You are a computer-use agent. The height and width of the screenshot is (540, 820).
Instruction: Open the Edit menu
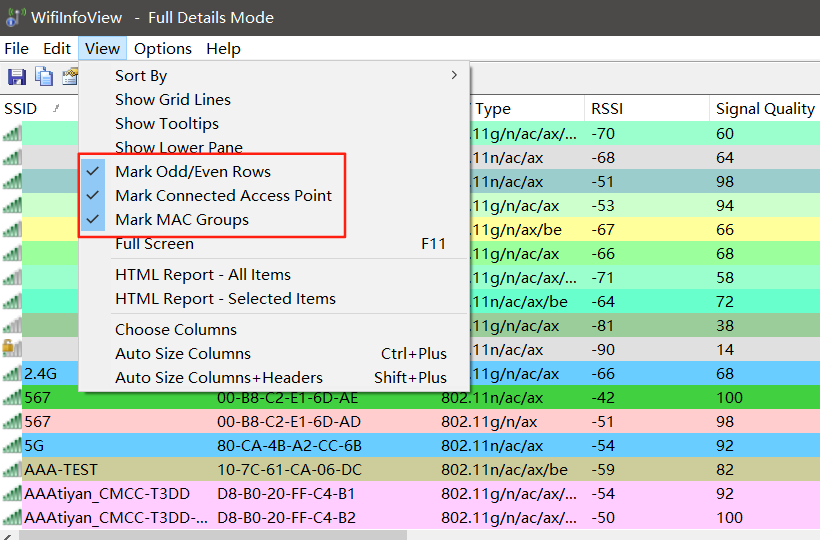56,49
